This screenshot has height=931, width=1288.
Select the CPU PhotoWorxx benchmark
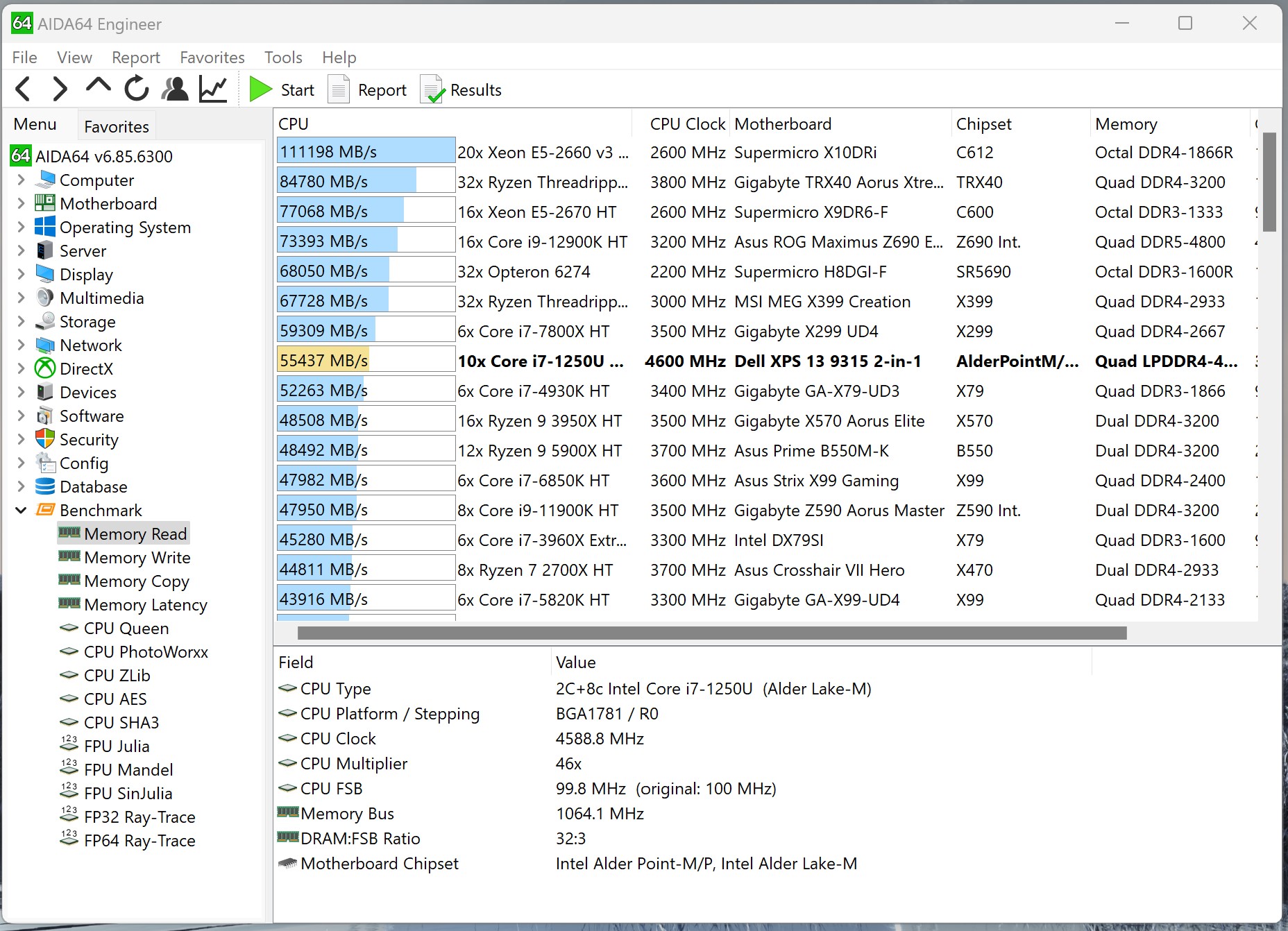pos(146,651)
